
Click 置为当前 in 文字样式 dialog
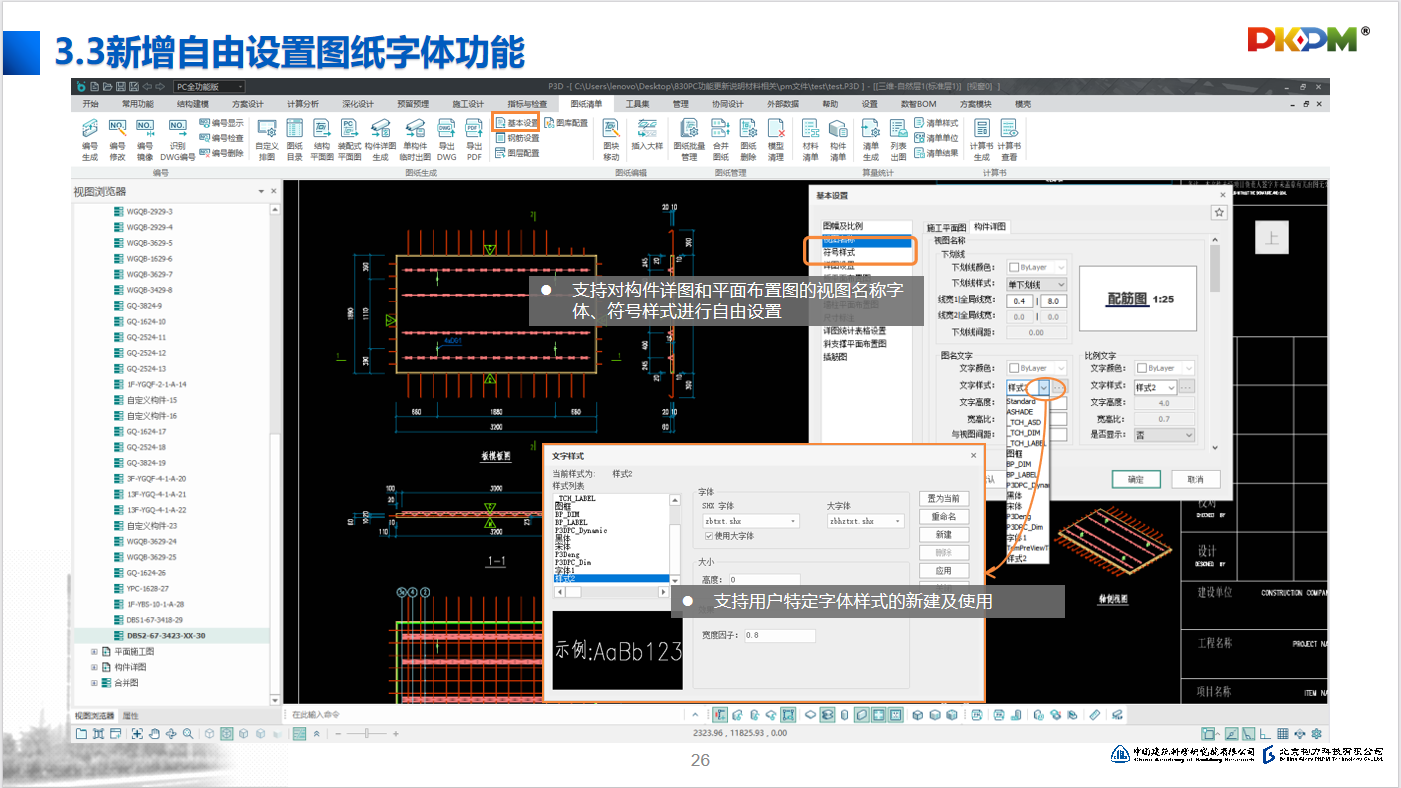pos(945,498)
